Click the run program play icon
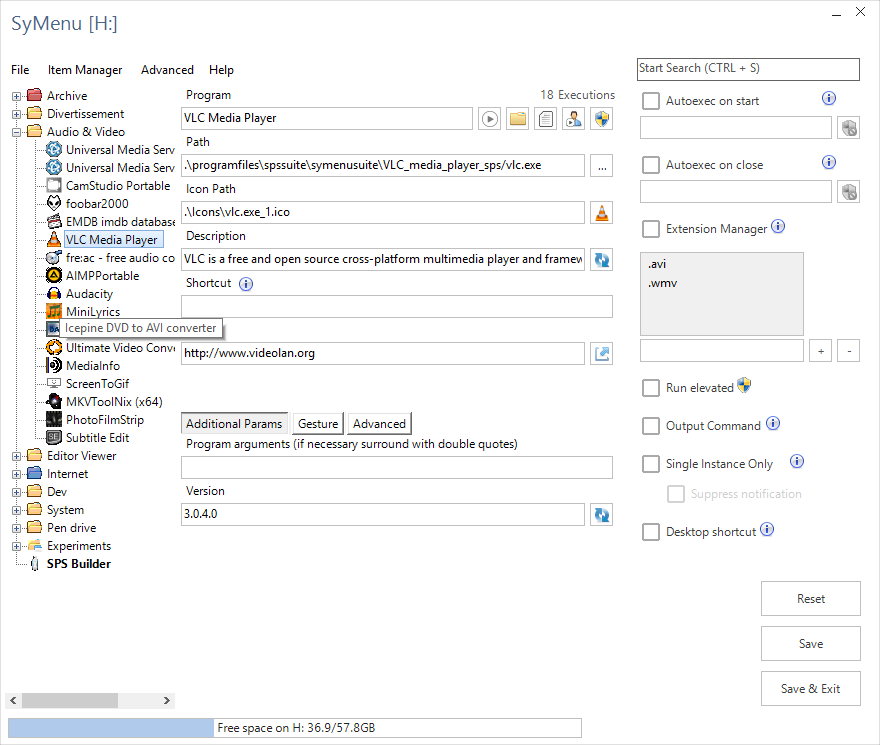Viewport: 880px width, 745px height. tap(489, 118)
